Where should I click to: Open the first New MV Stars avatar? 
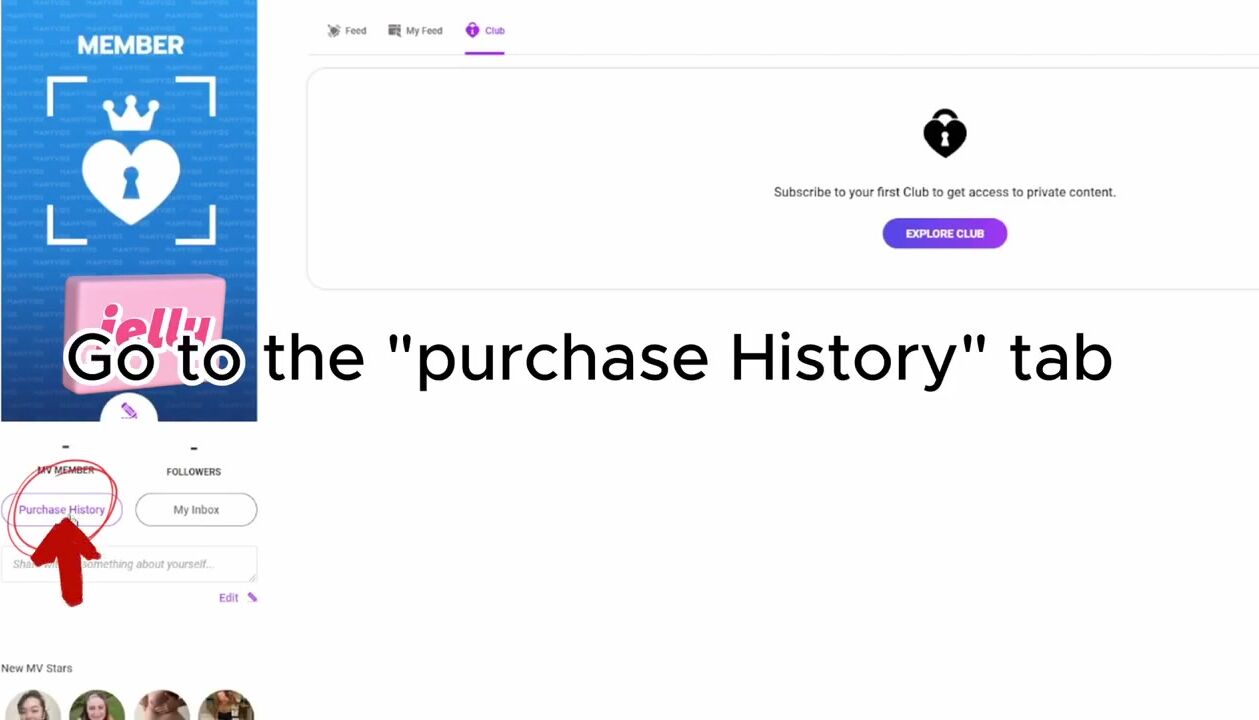(32, 706)
